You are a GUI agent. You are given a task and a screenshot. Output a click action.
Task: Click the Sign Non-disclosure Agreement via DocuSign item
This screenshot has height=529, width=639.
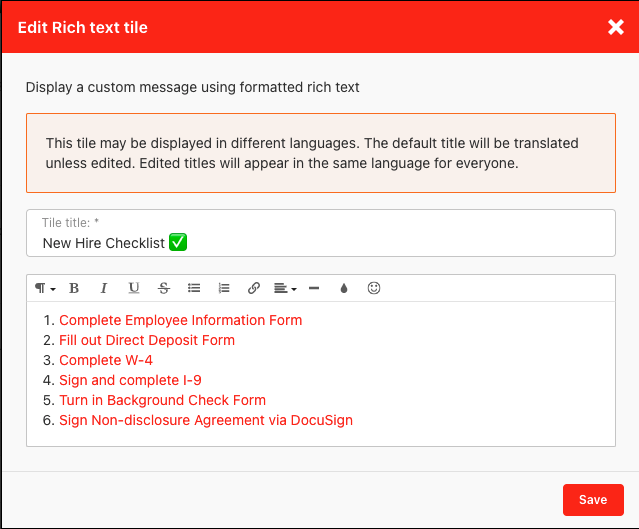coord(206,420)
